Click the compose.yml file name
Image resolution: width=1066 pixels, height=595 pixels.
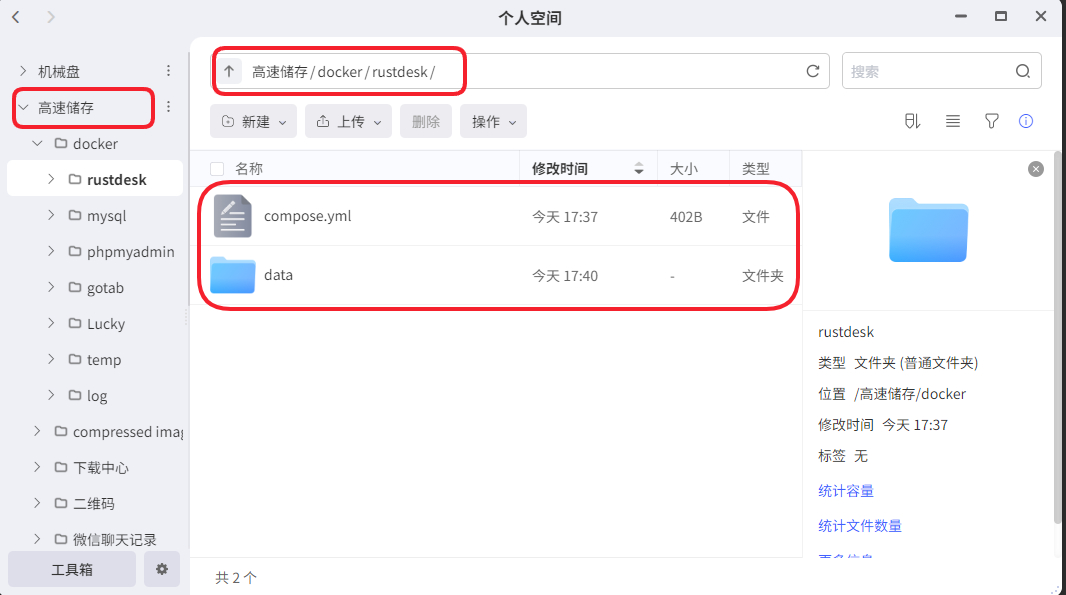[308, 216]
